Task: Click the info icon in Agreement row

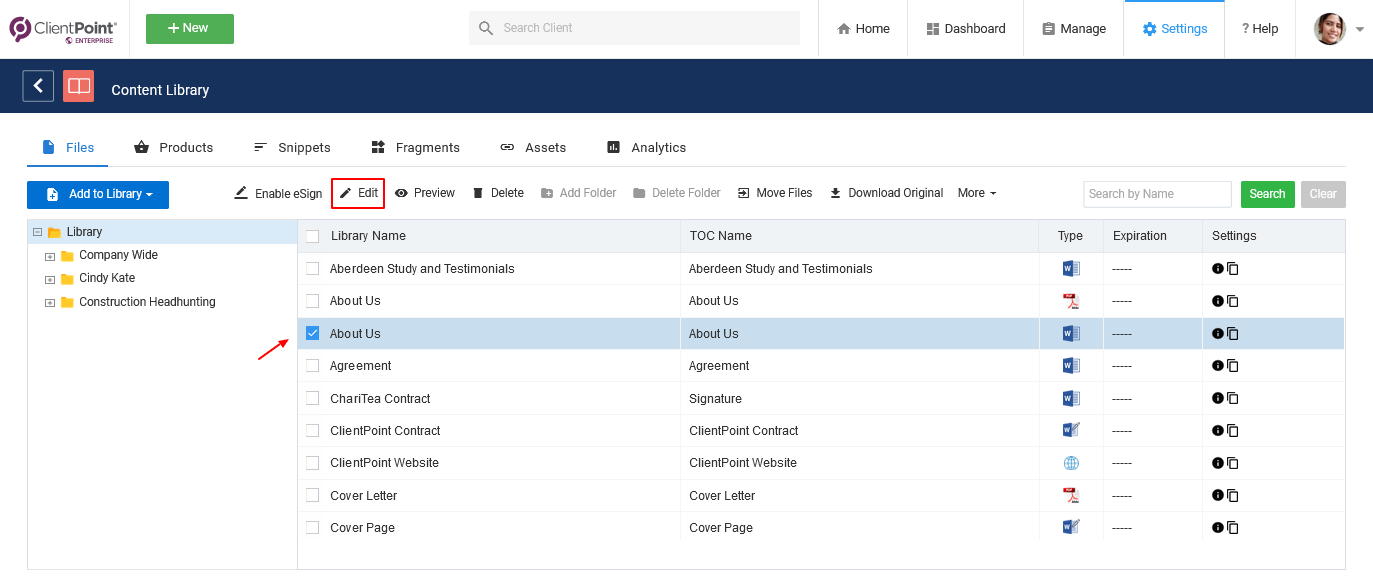Action: coord(1217,366)
